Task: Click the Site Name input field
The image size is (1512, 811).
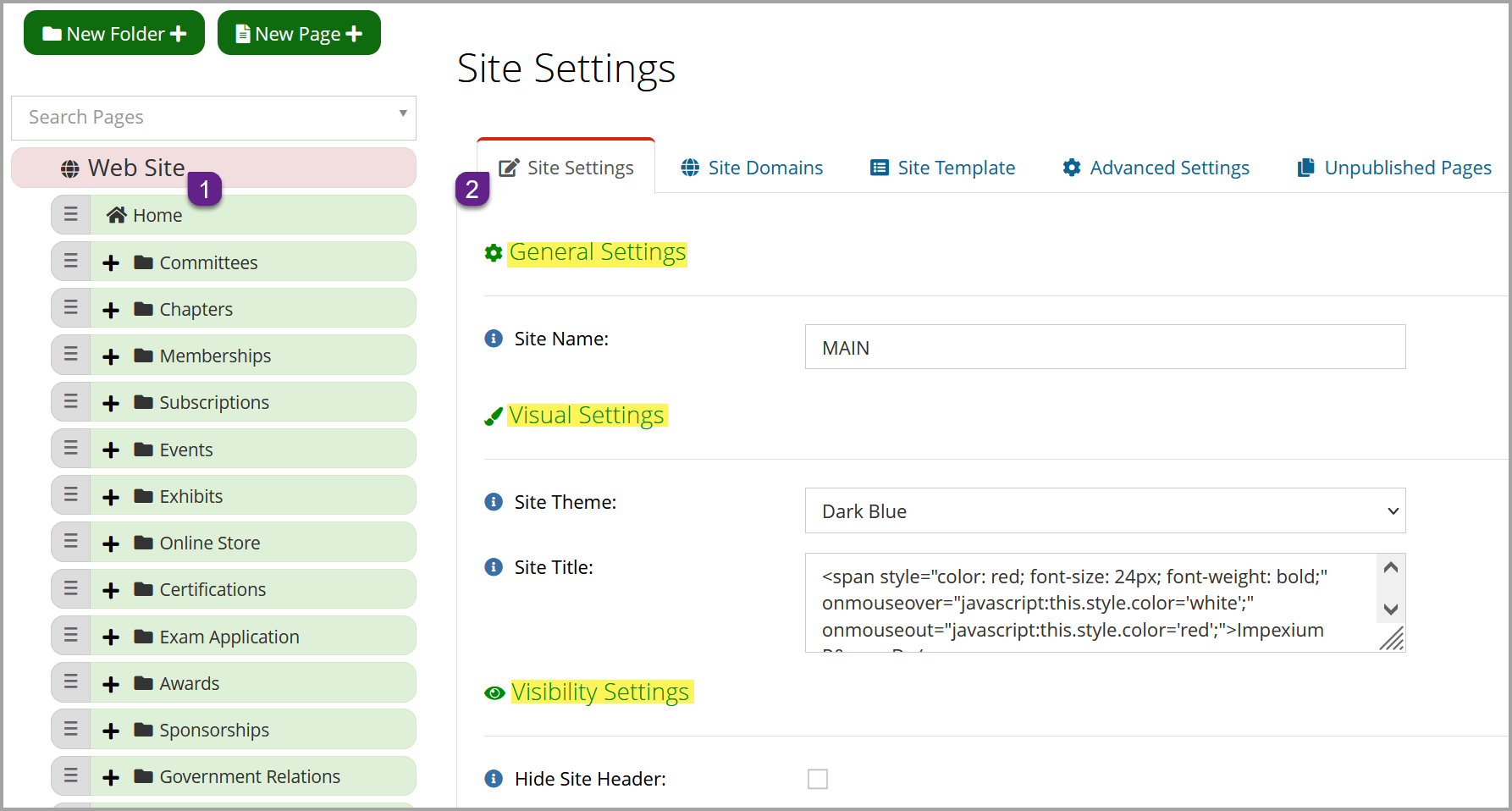Action: tap(1105, 347)
